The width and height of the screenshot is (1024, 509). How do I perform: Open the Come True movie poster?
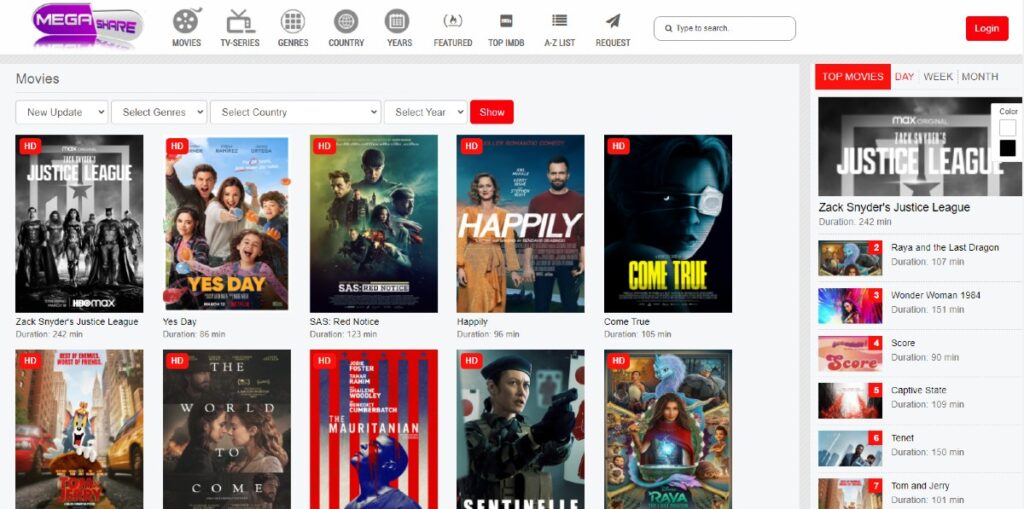668,223
